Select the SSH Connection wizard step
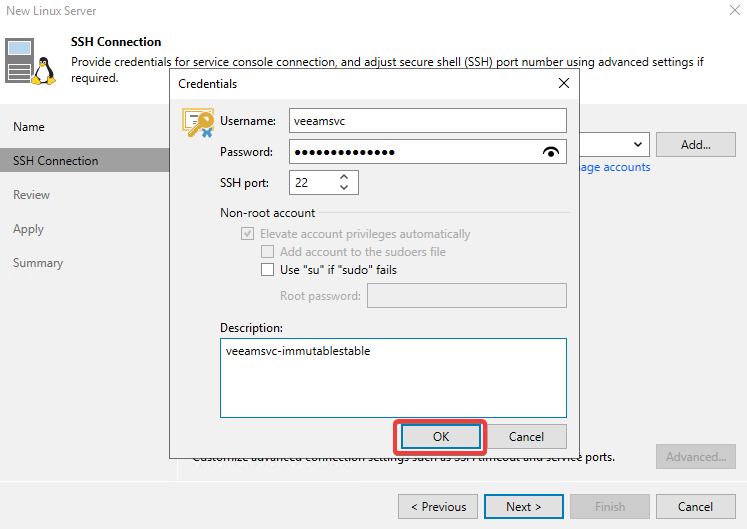The height and width of the screenshot is (529, 747). (x=85, y=161)
